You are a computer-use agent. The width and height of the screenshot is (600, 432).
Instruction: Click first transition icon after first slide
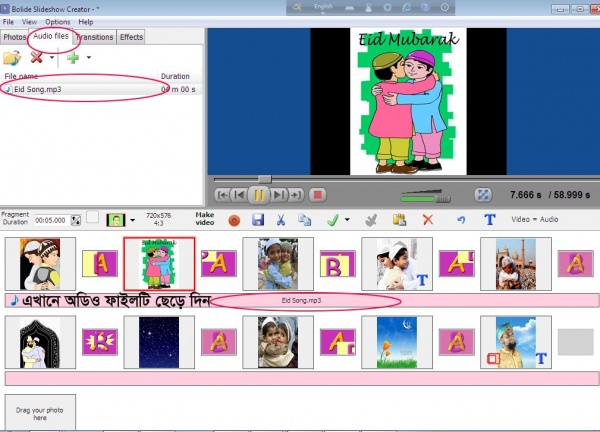click(x=100, y=264)
